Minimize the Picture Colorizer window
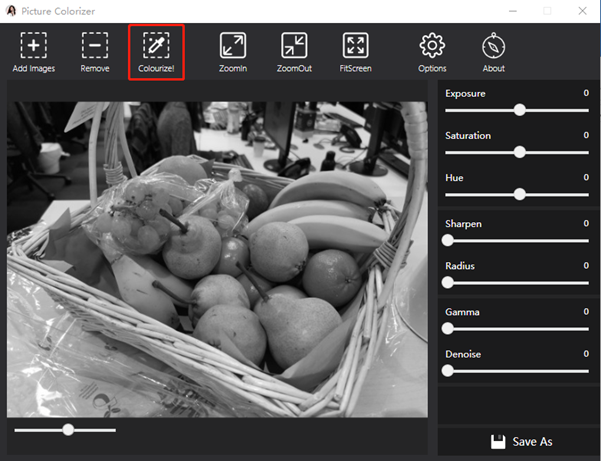The height and width of the screenshot is (461, 601). (512, 11)
